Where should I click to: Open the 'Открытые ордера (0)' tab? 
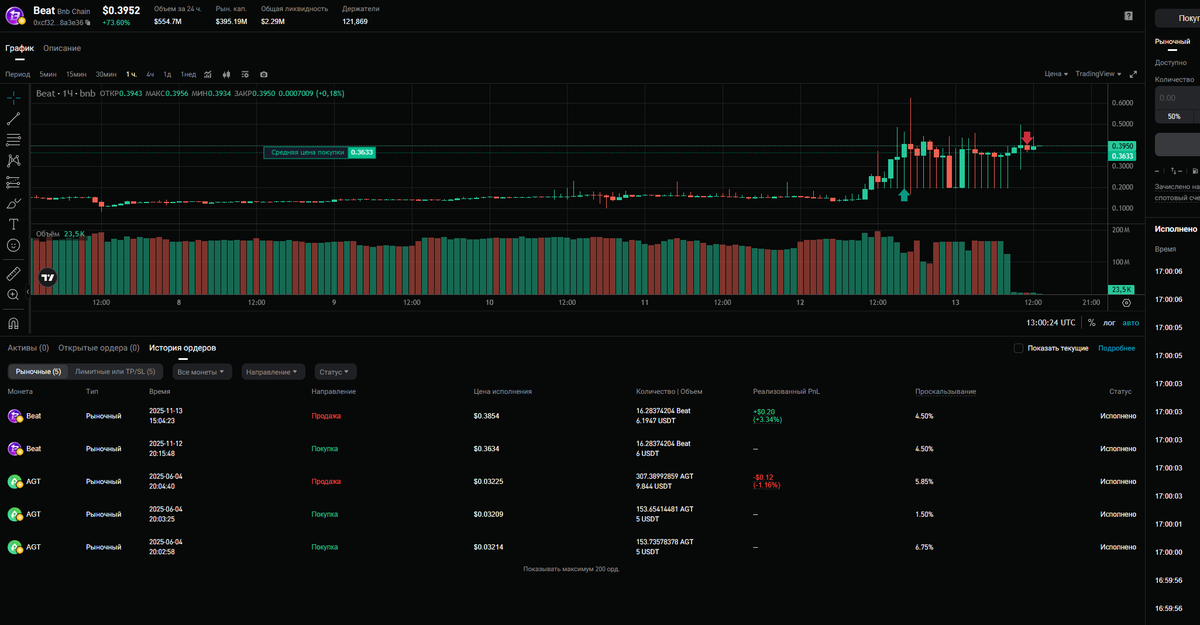tap(99, 348)
